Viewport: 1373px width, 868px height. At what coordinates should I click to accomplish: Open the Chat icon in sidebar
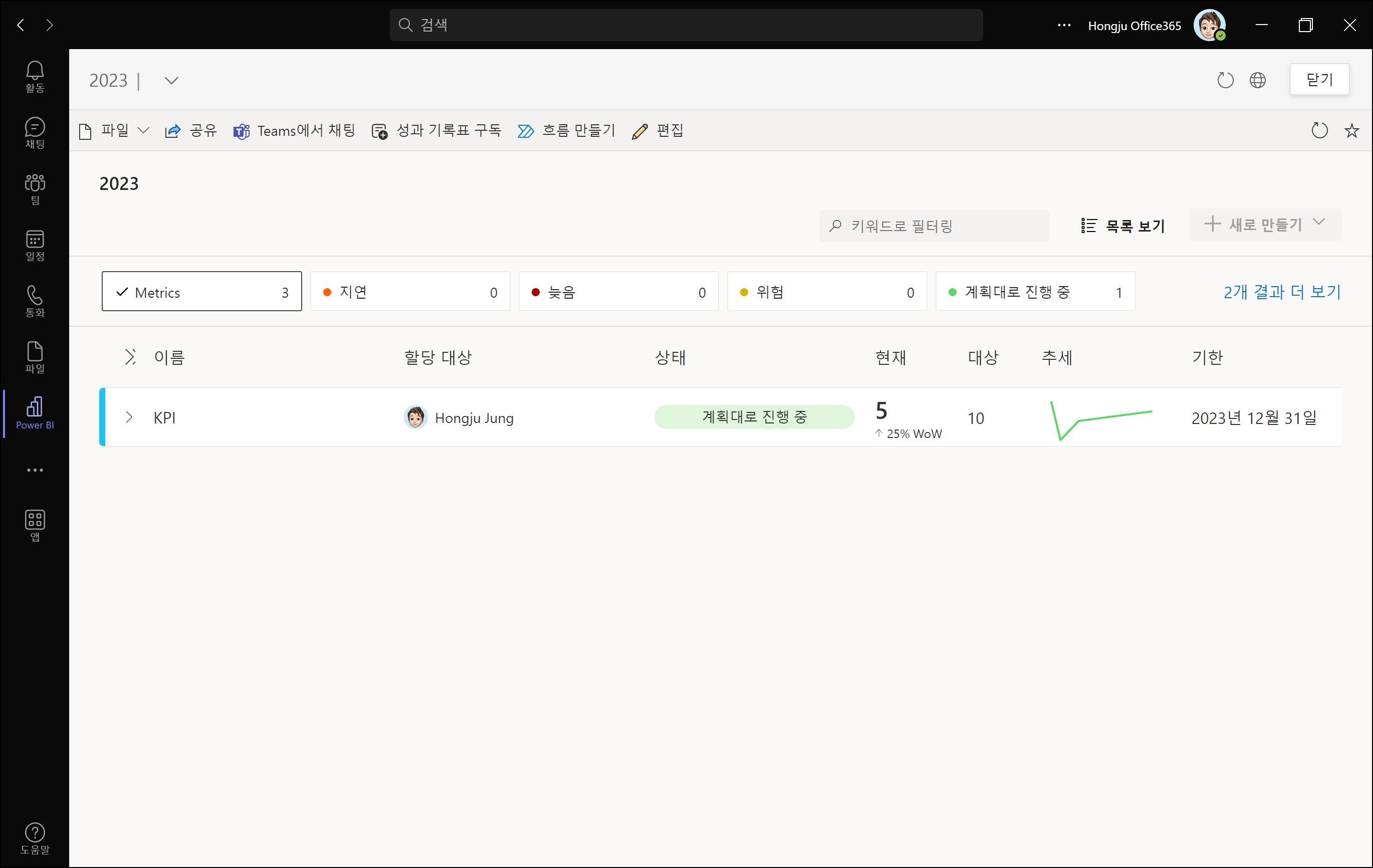coord(35,132)
